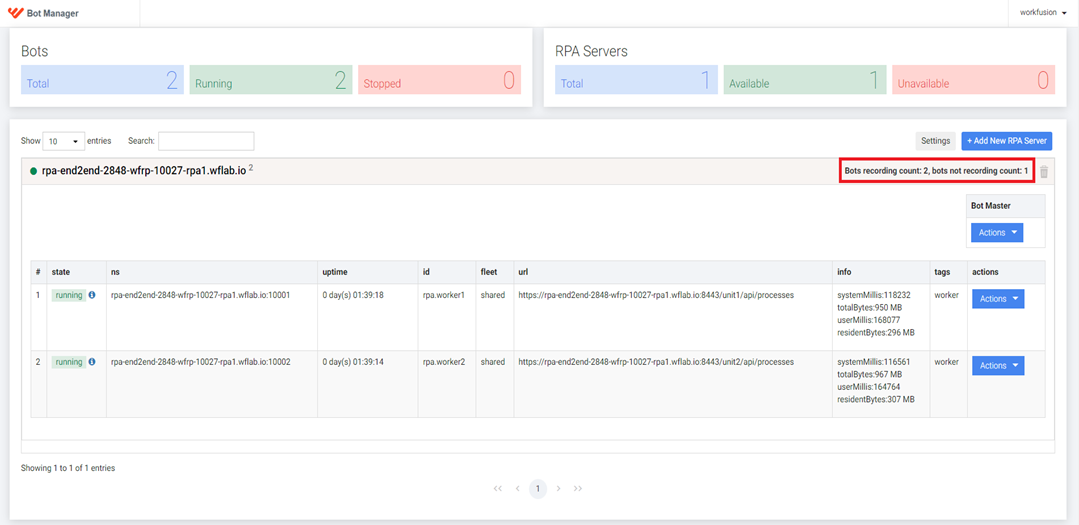Go to next page arrow
Viewport: 1079px width, 525px height.
[558, 489]
